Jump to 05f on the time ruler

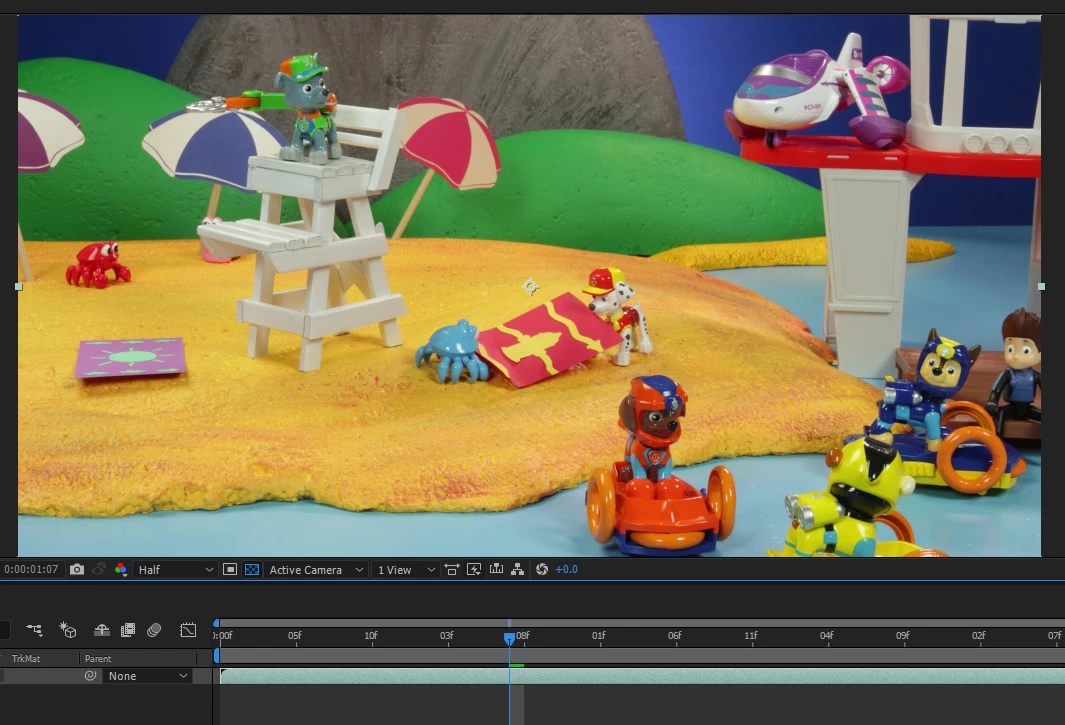pos(295,636)
